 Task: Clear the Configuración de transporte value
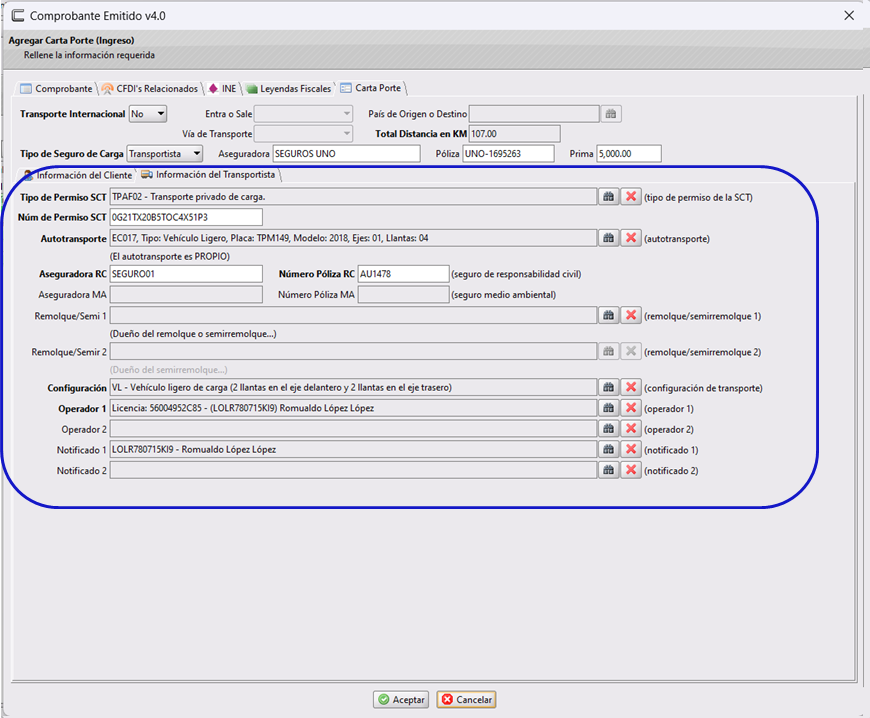point(630,387)
